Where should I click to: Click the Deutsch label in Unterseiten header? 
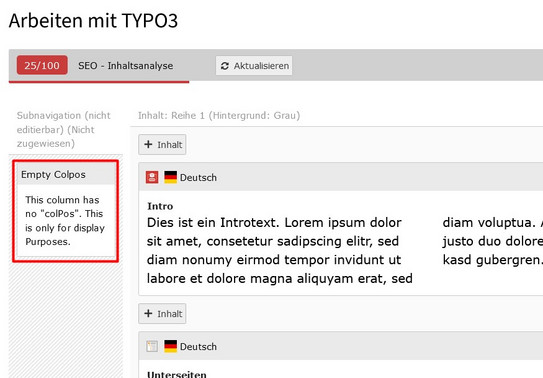click(x=198, y=346)
